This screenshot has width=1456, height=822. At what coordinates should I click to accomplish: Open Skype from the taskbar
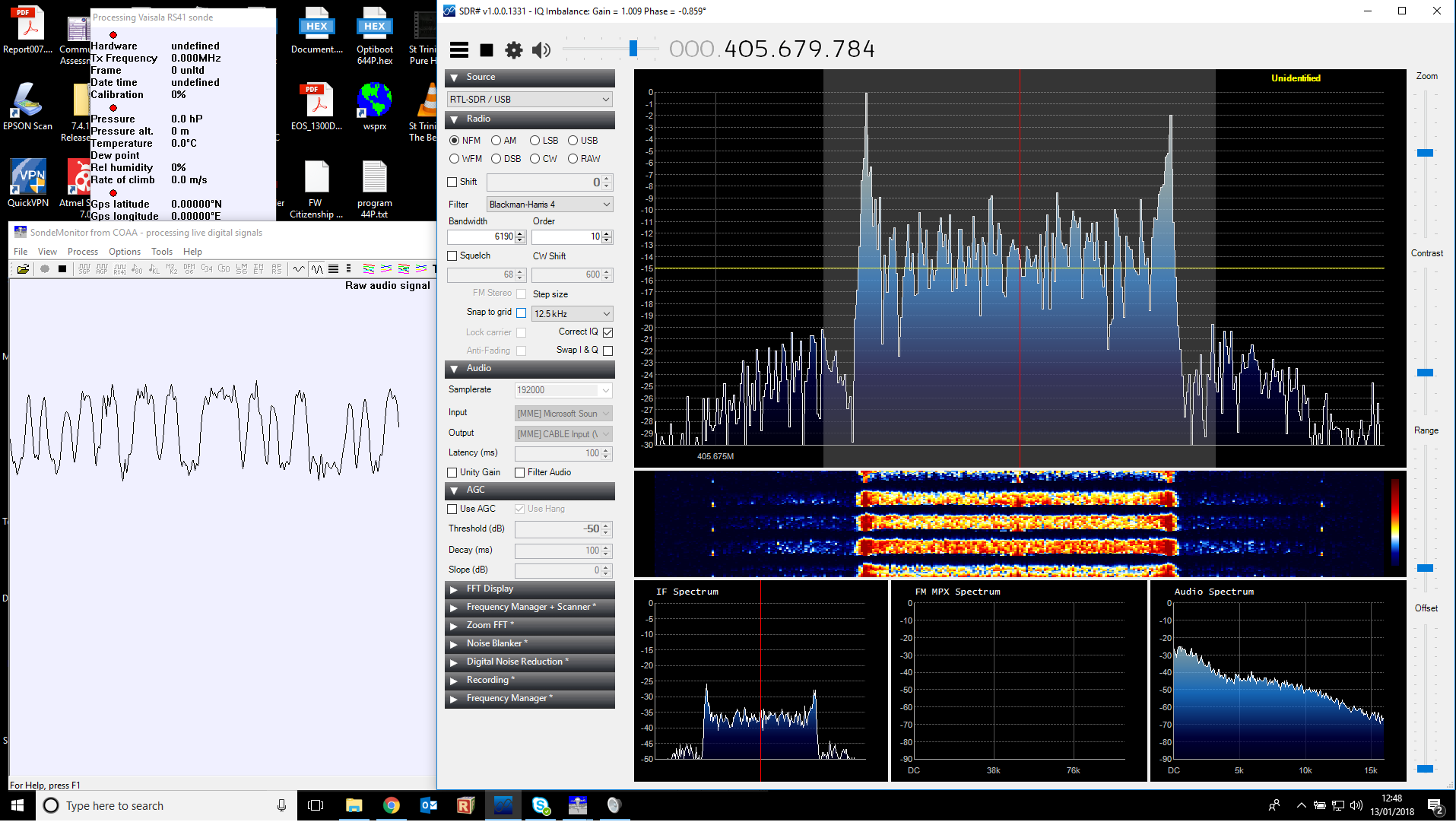pyautogui.click(x=541, y=806)
